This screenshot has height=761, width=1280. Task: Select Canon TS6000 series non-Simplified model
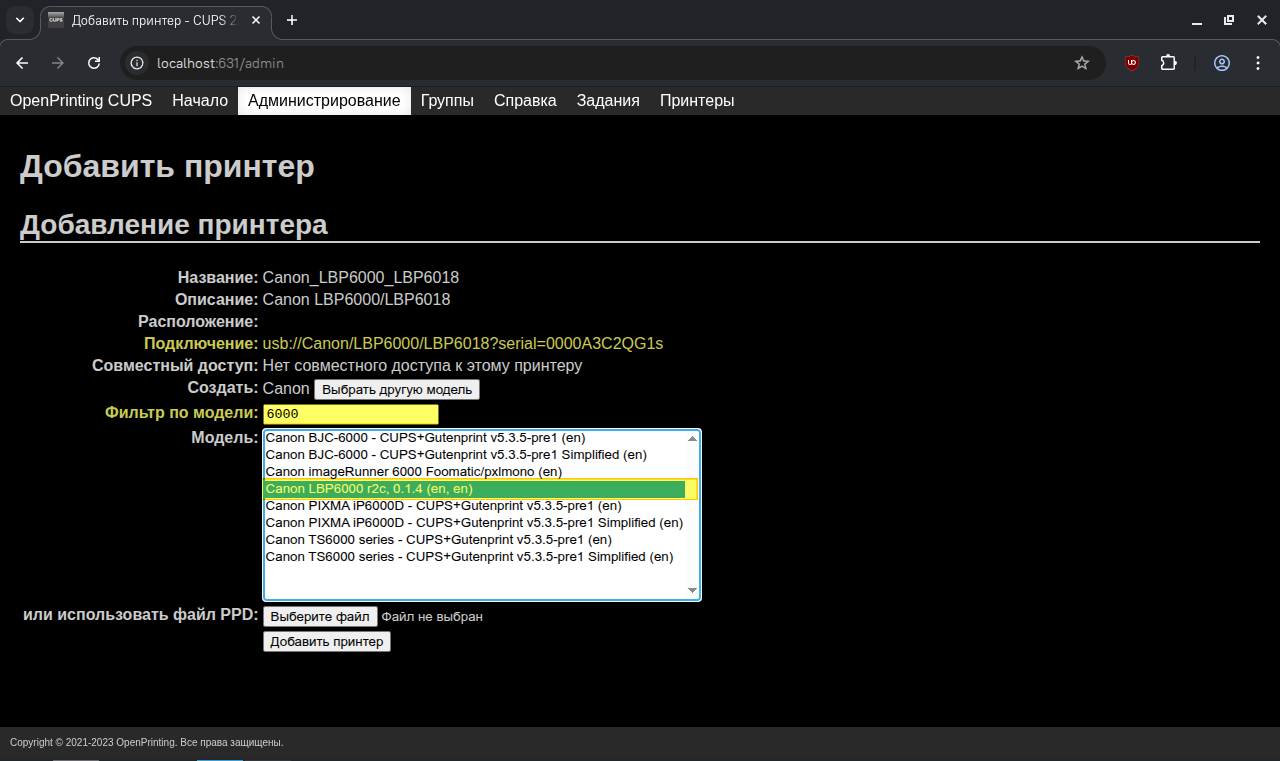[x=475, y=540]
